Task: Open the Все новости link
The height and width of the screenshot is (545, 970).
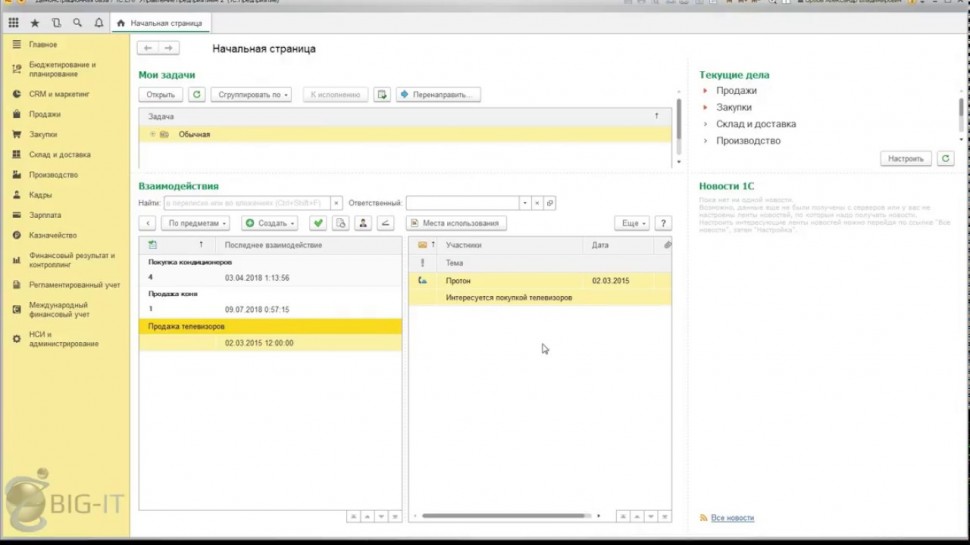Action: [733, 518]
